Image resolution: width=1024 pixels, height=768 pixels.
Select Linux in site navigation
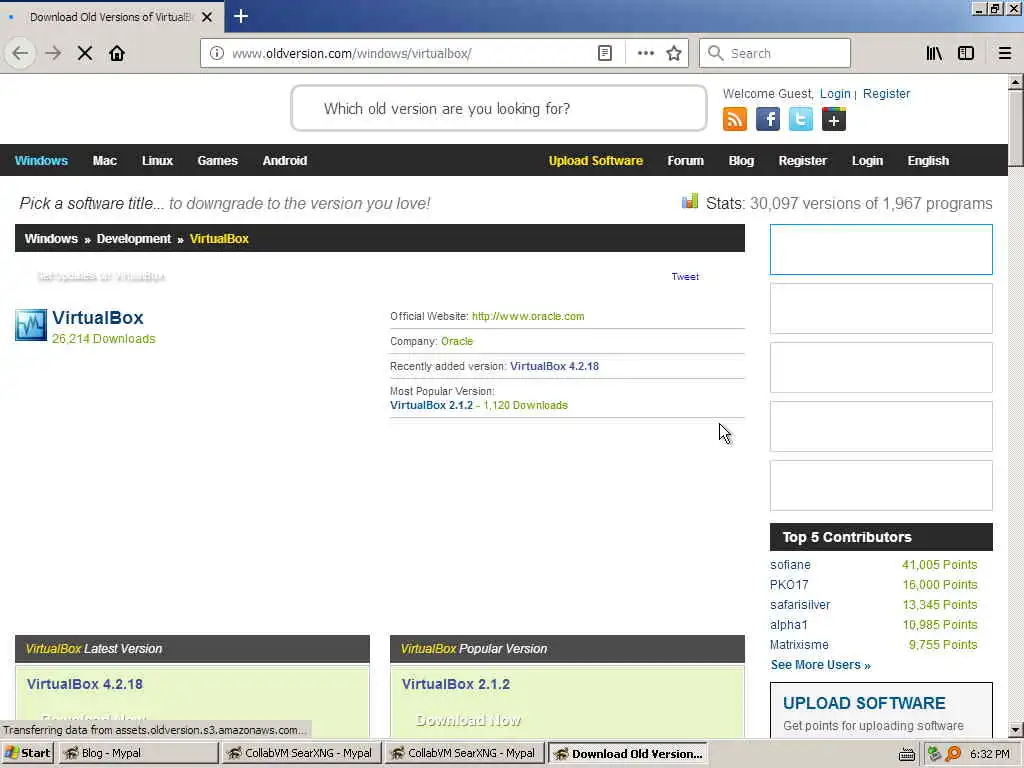(x=157, y=161)
